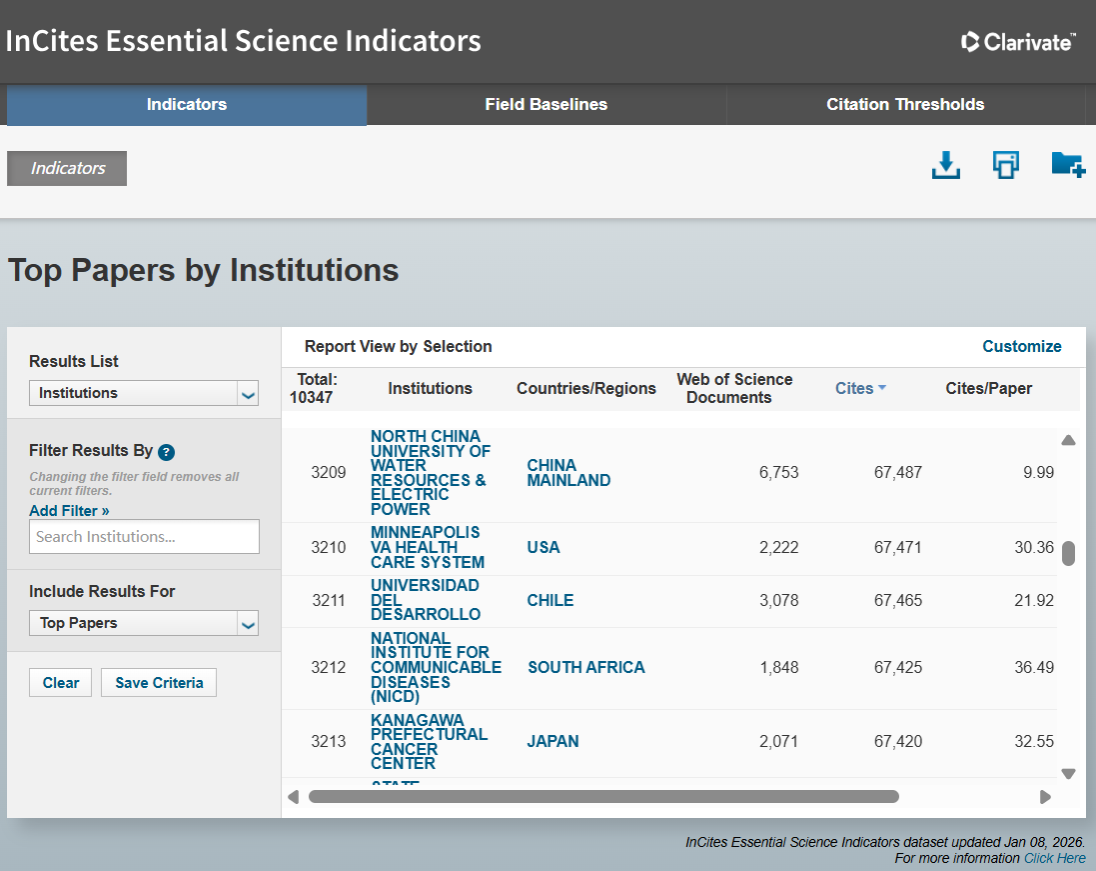Open the Citation Thresholds tab
1096x871 pixels.
tap(905, 105)
